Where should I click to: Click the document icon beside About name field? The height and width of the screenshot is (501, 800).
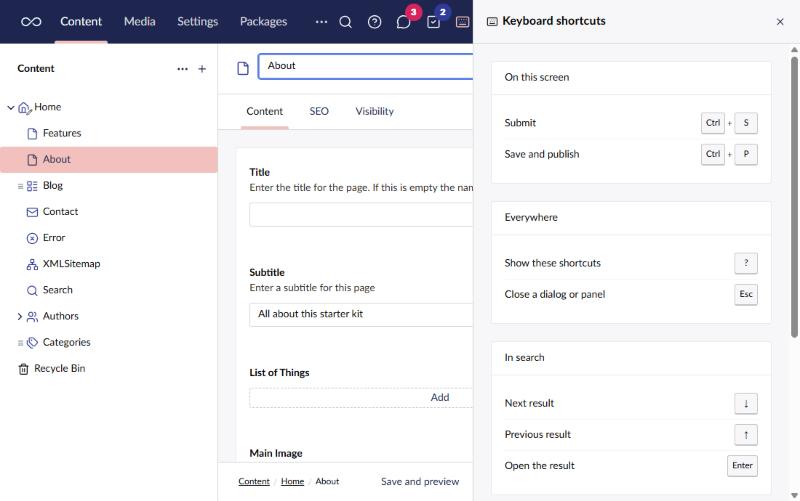tap(243, 68)
